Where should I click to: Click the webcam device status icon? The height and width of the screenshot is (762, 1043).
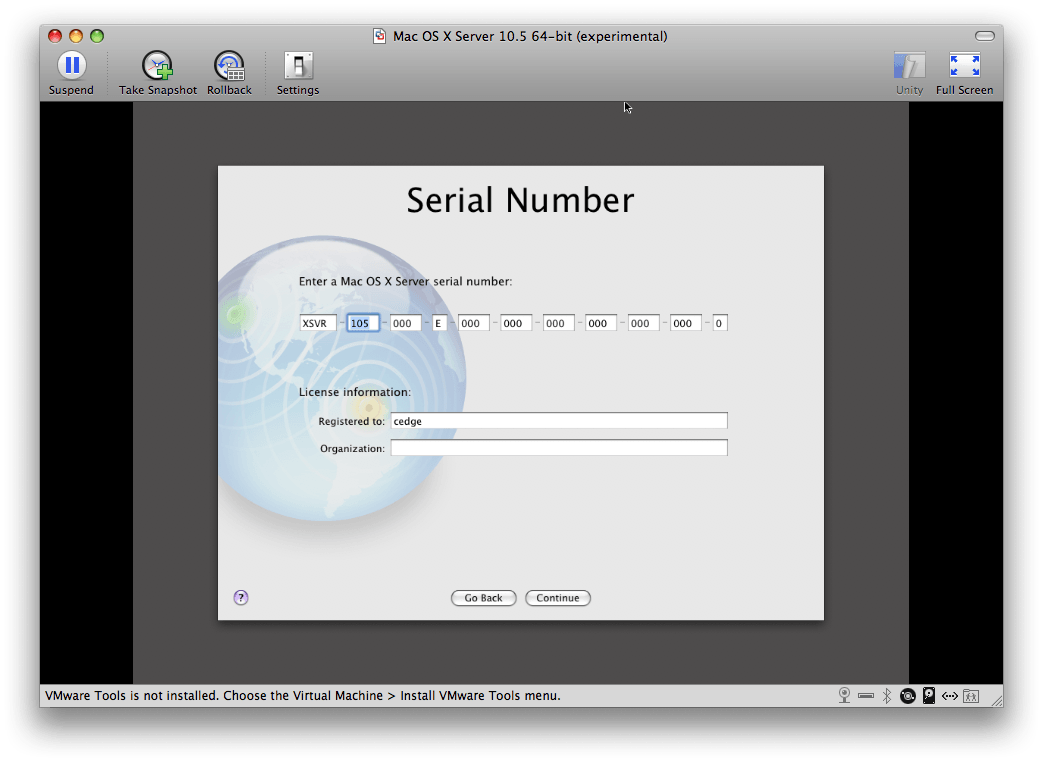(x=844, y=696)
